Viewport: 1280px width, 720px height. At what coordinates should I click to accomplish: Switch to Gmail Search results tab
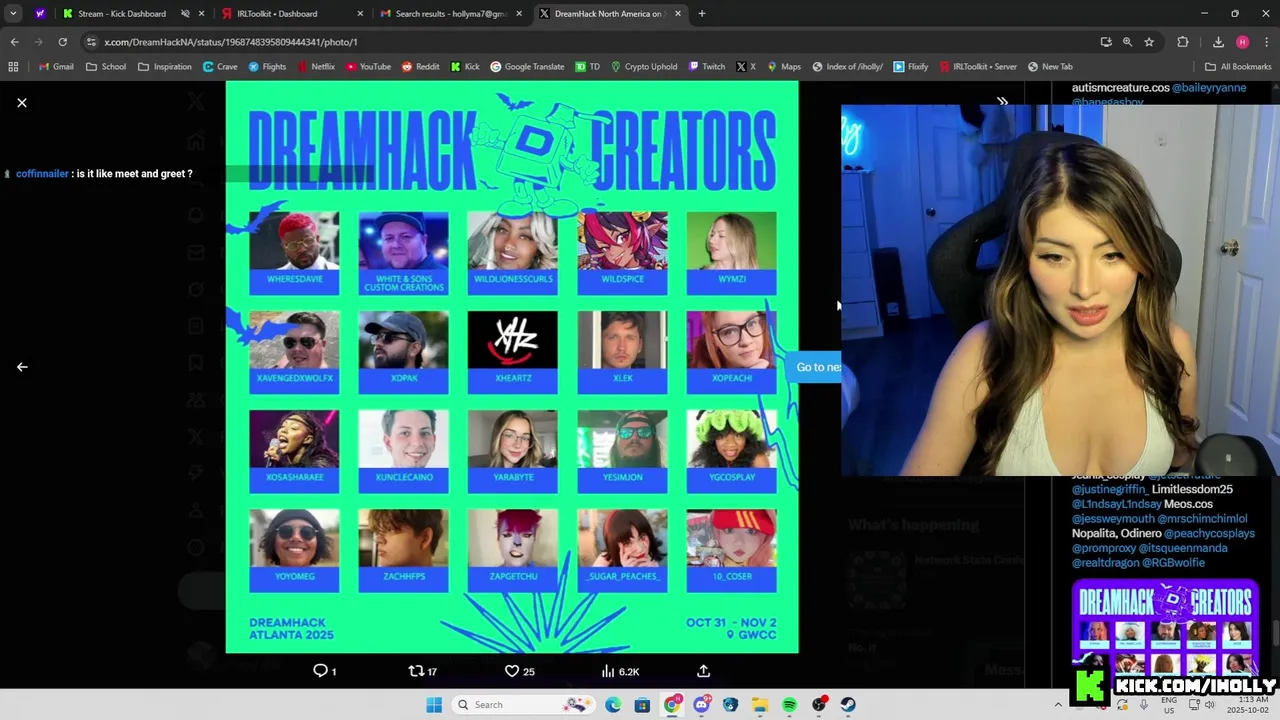coord(451,14)
